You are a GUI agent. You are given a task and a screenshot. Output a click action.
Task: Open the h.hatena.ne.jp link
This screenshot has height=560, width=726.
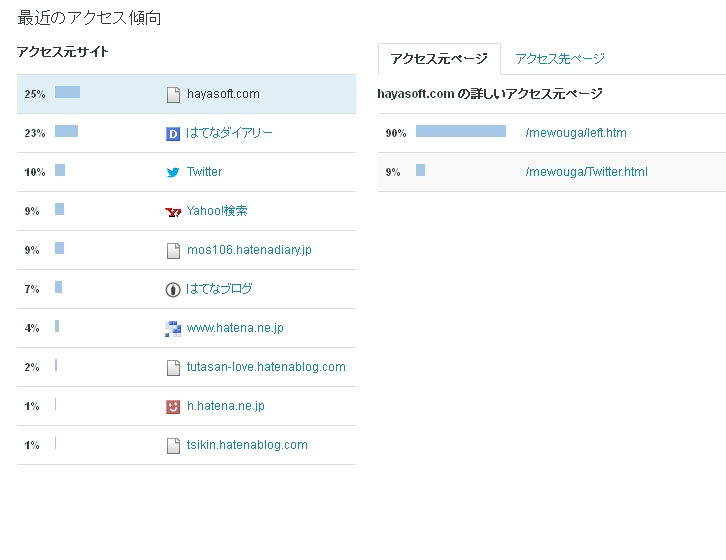[x=226, y=406]
